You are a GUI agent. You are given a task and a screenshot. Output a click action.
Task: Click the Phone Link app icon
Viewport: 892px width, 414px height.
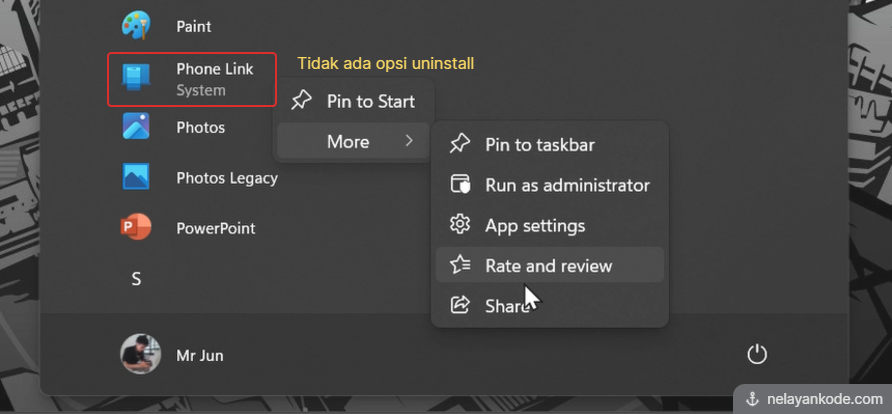point(136,79)
